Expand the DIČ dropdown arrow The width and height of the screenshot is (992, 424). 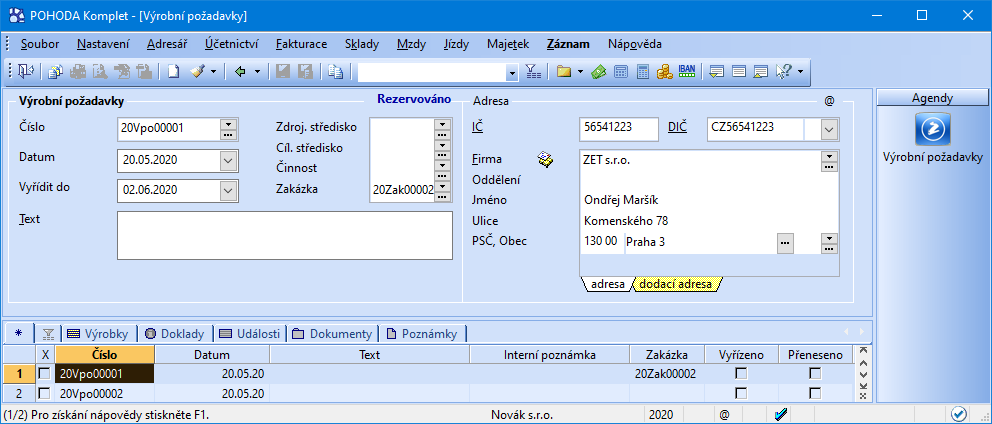tap(829, 129)
